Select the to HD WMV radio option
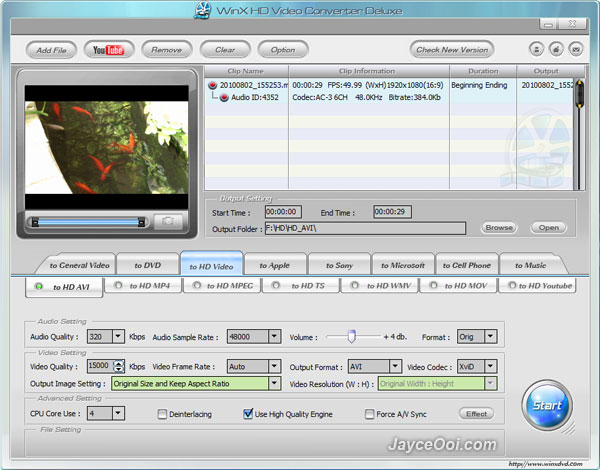Image resolution: width=600 pixels, height=470 pixels. 355,285
